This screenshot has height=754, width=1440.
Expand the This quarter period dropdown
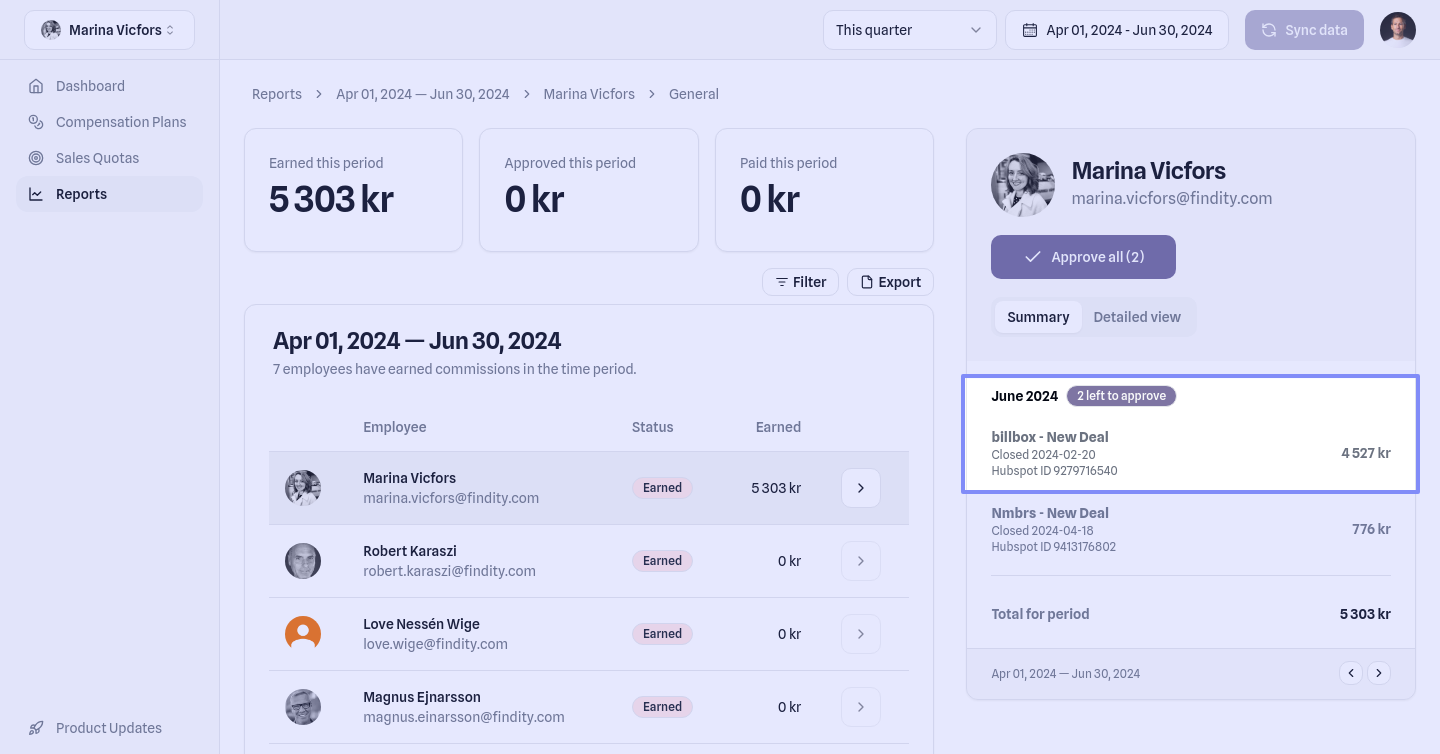pyautogui.click(x=909, y=30)
